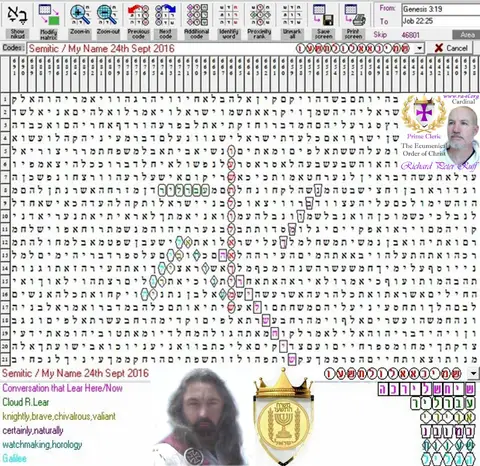Select matrix row number 5

click(5, 151)
